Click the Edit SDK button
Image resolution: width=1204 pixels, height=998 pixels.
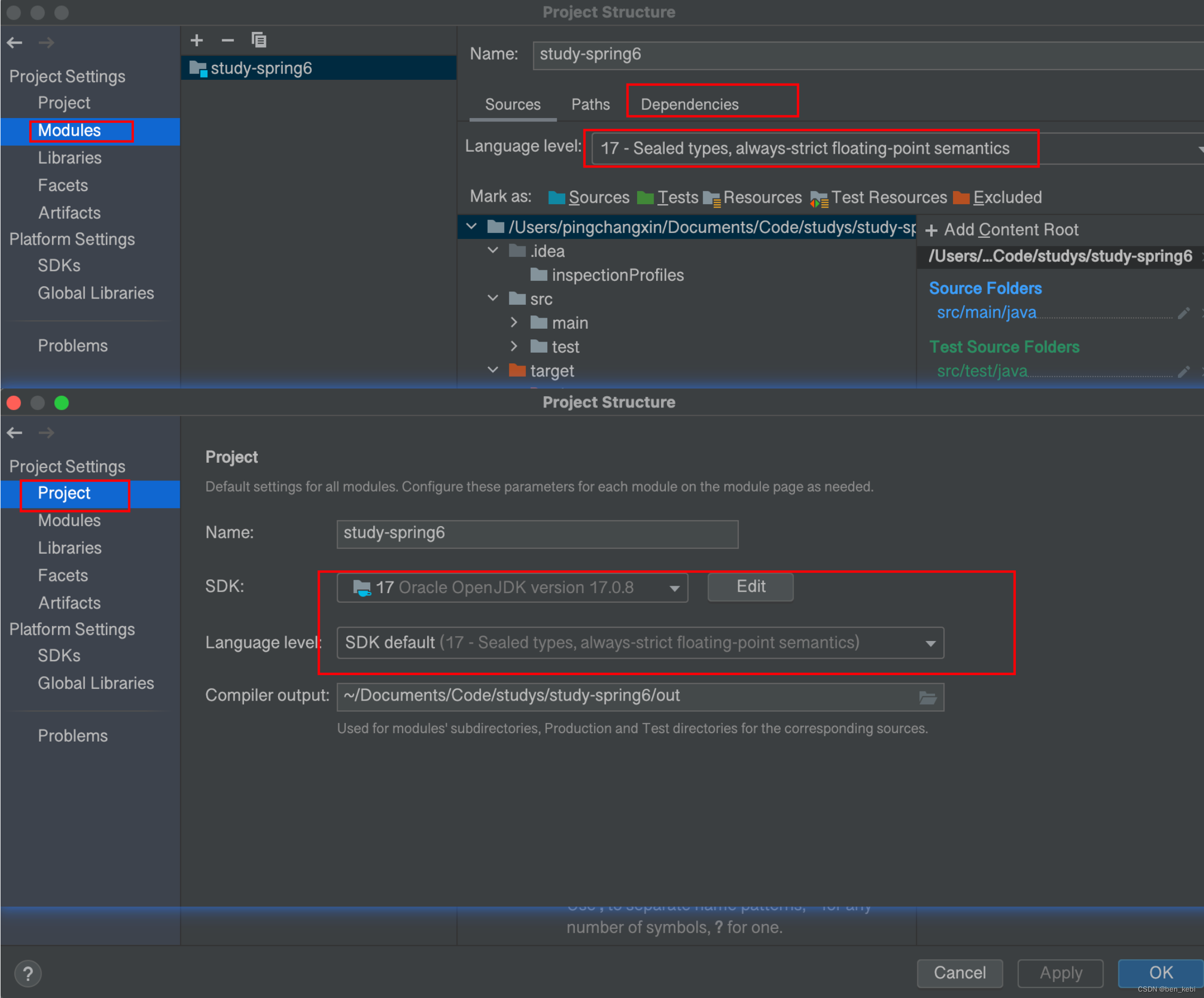click(749, 587)
